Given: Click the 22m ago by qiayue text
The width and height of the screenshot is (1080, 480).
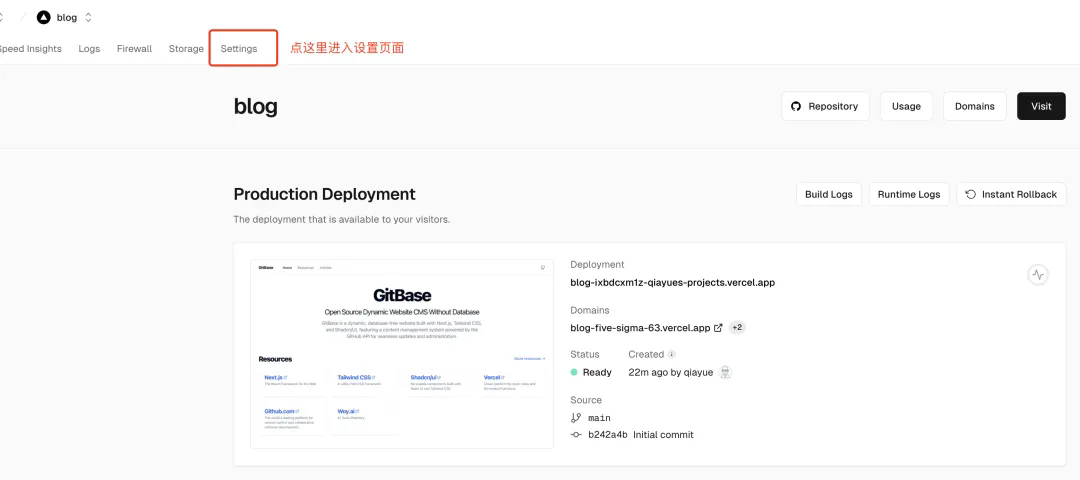Looking at the screenshot, I should pos(671,373).
